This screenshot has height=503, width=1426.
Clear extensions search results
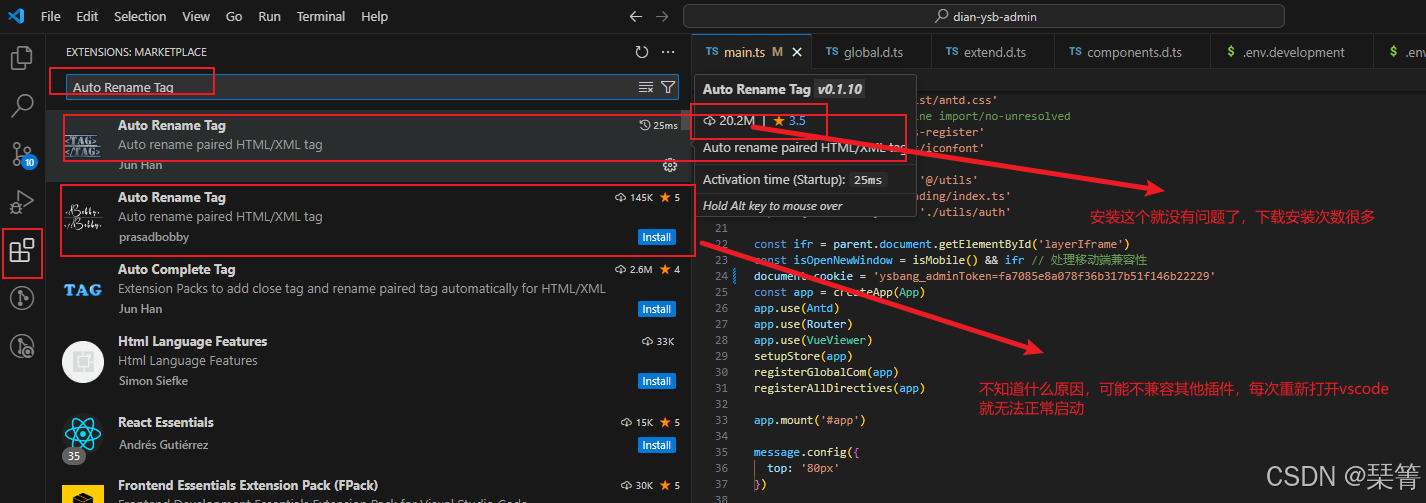tap(646, 87)
